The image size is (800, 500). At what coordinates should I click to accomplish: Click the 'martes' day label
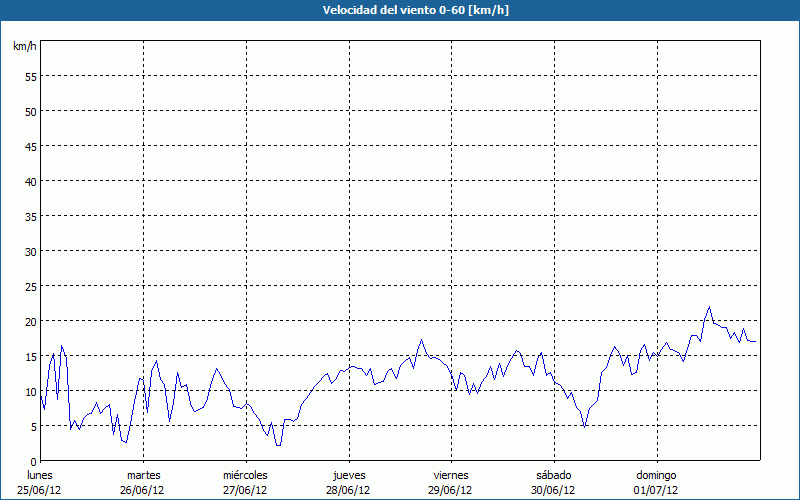(143, 475)
